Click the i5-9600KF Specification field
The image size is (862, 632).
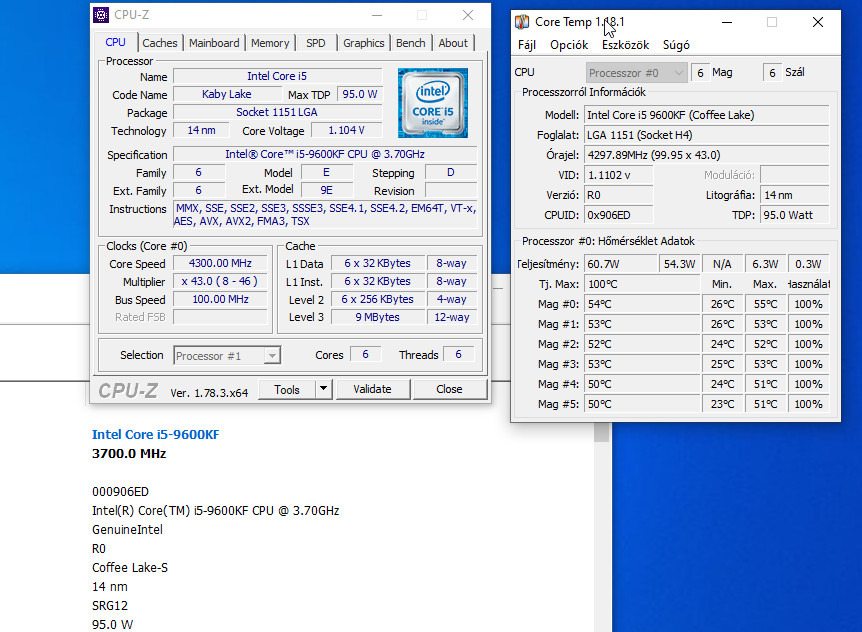pyautogui.click(x=325, y=154)
